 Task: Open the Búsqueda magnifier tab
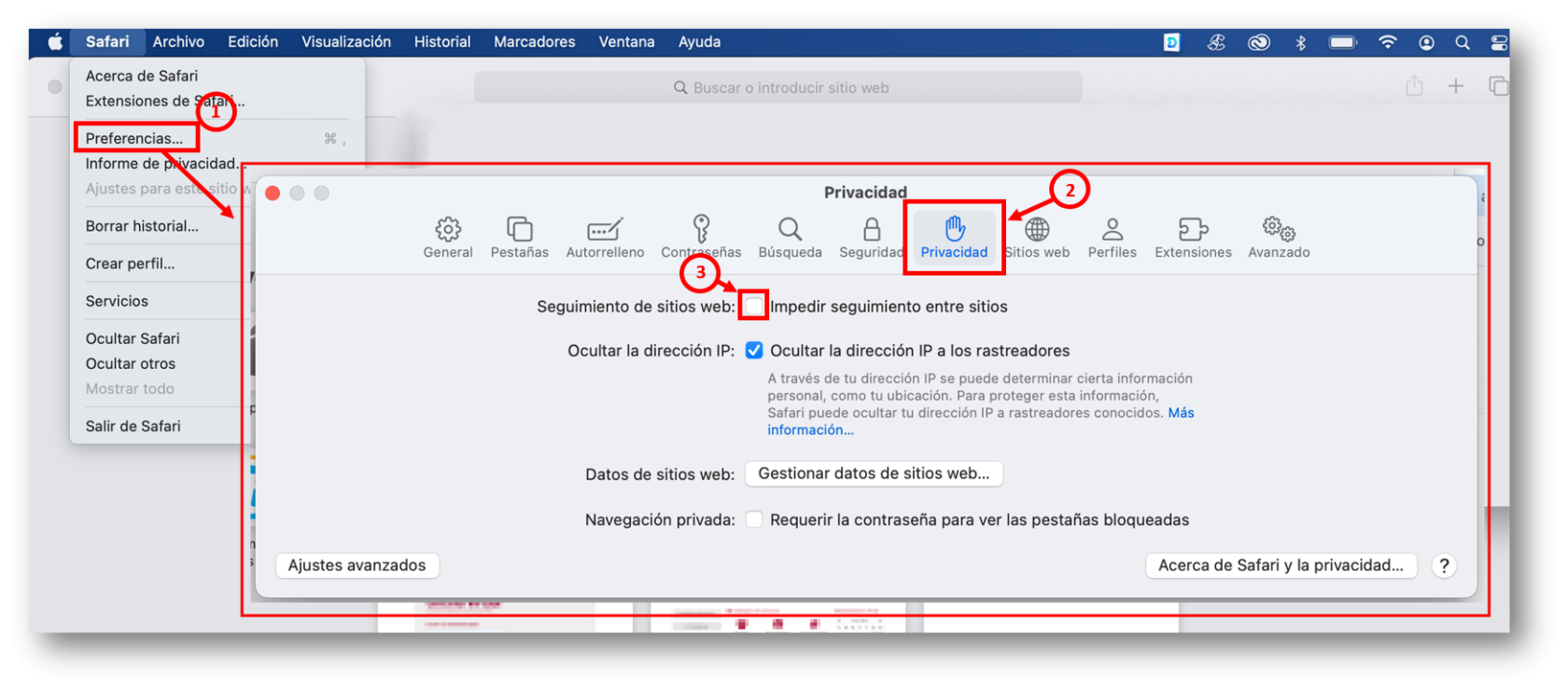point(790,237)
